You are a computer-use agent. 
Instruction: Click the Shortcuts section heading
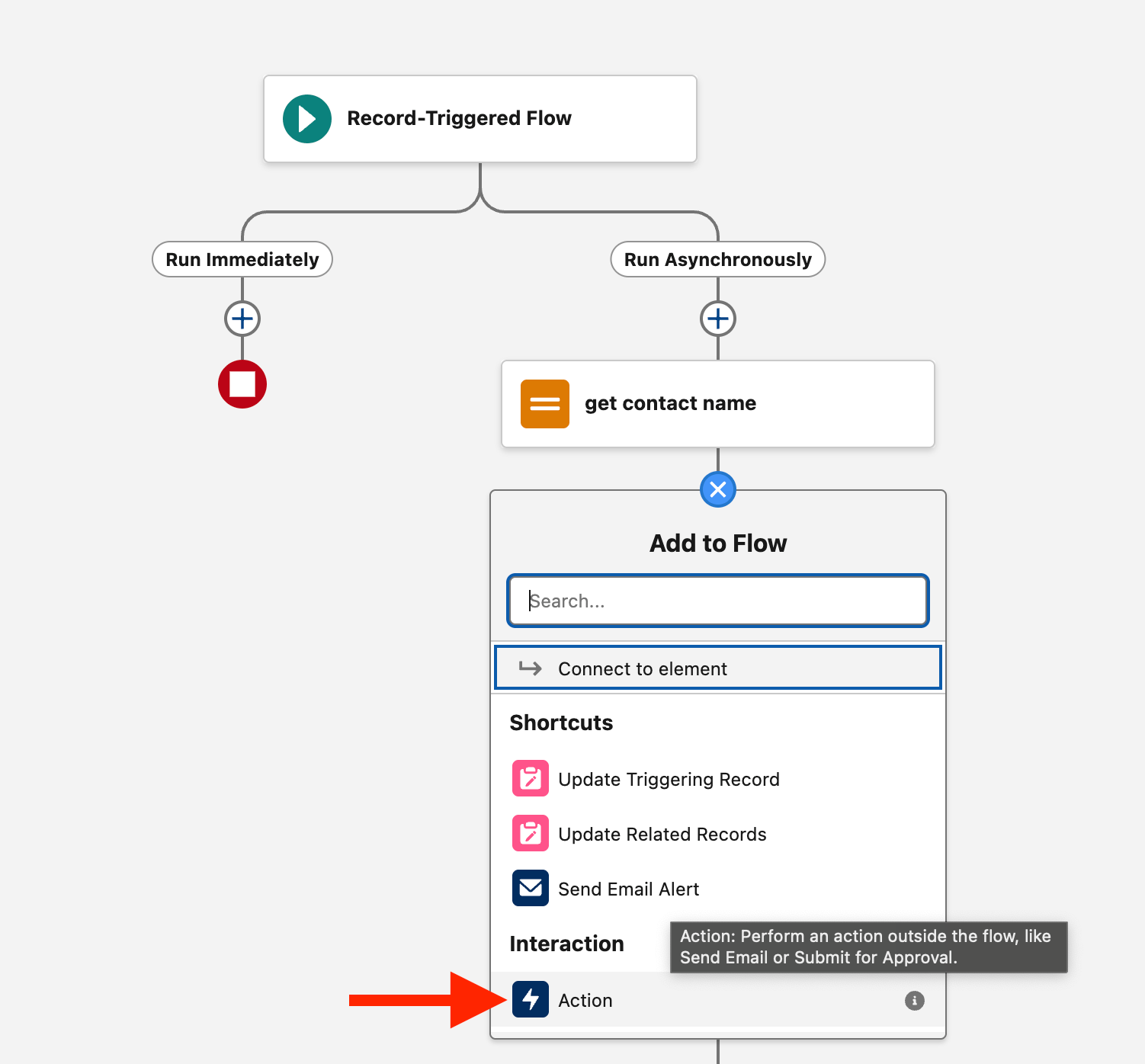[562, 723]
